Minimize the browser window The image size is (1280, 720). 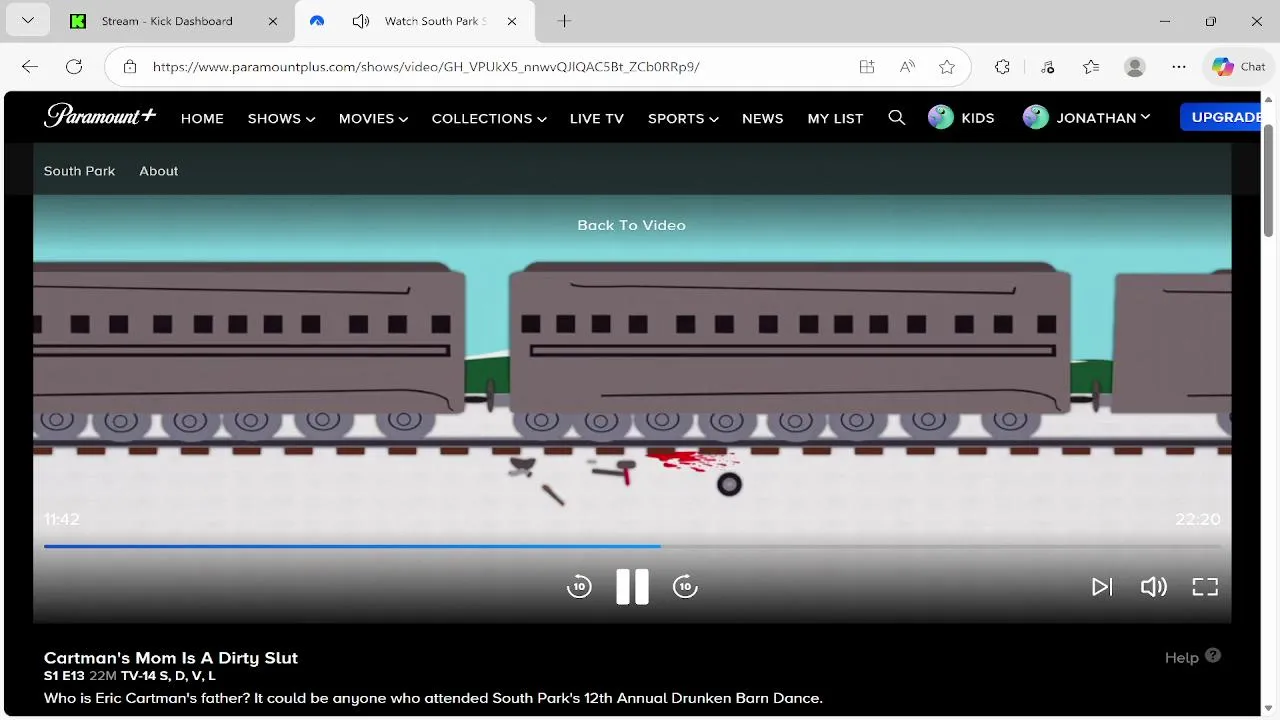1165,21
